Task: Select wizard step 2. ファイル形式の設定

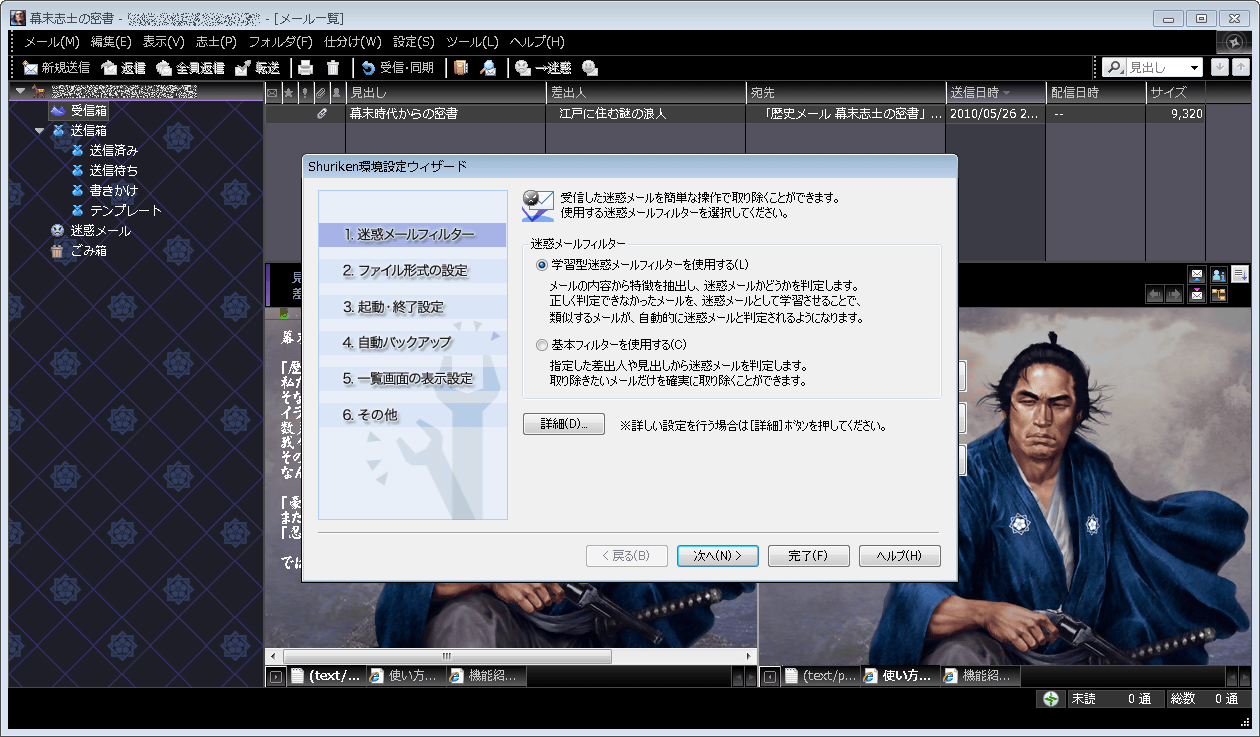Action: 412,271
